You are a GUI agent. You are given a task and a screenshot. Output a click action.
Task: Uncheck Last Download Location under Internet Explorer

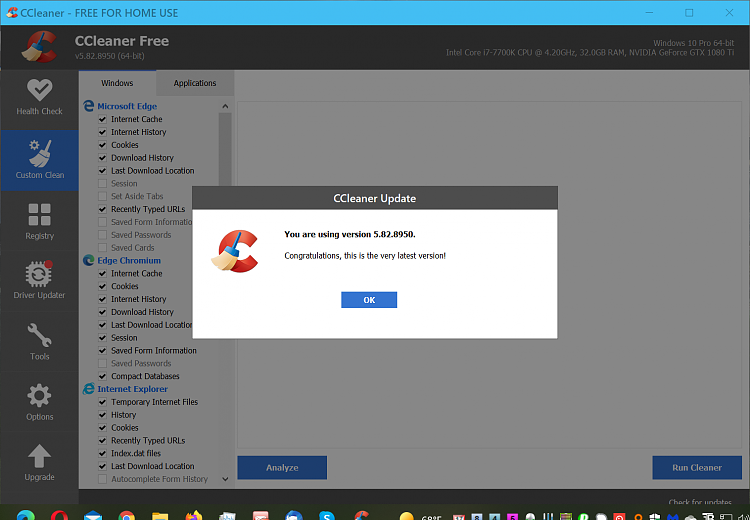click(102, 466)
